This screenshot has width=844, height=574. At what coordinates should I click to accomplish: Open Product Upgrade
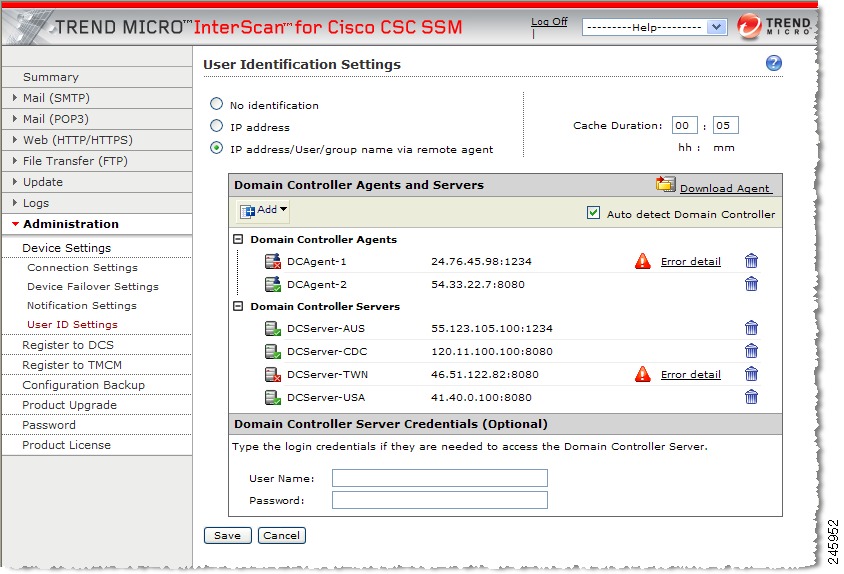pyautogui.click(x=69, y=405)
